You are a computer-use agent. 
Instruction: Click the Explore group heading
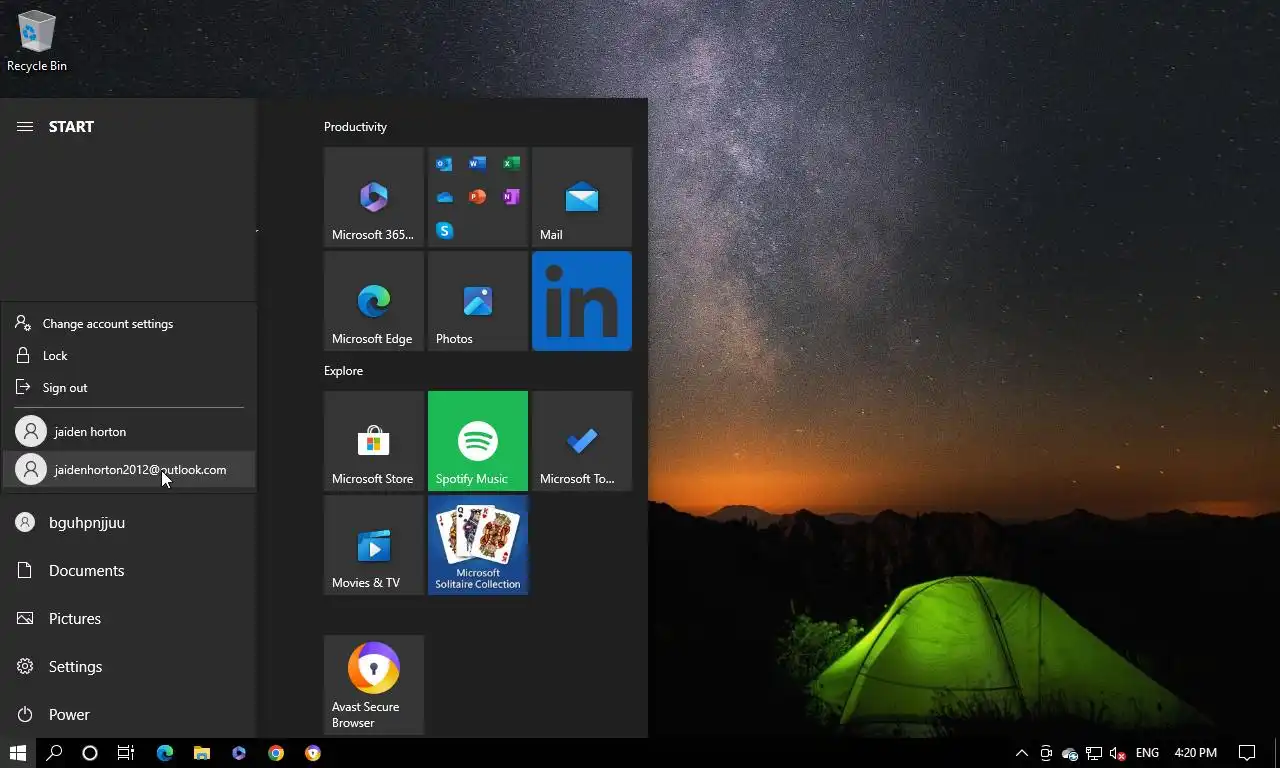click(343, 371)
